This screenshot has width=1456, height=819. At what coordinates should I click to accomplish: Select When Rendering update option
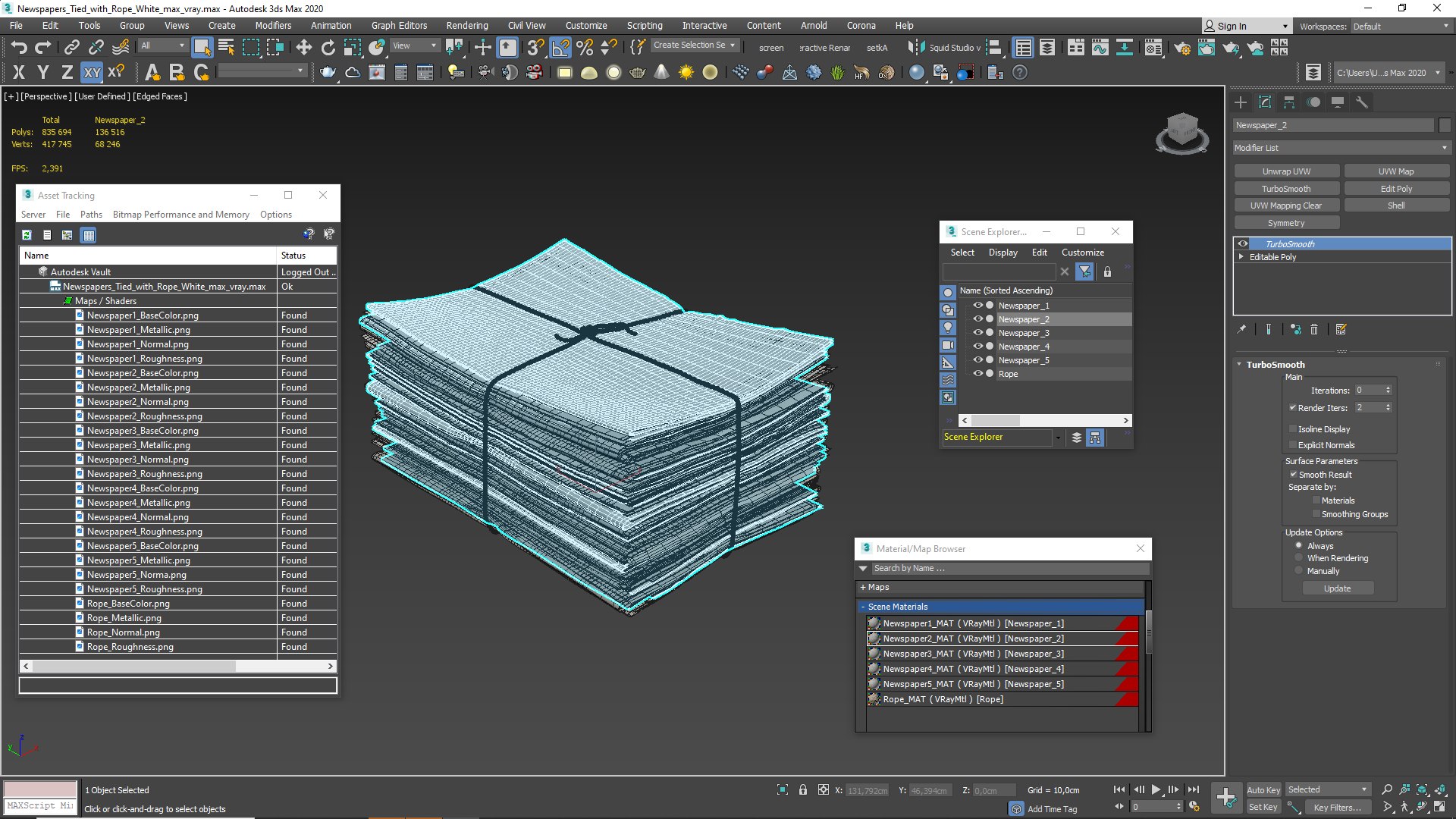coord(1299,558)
